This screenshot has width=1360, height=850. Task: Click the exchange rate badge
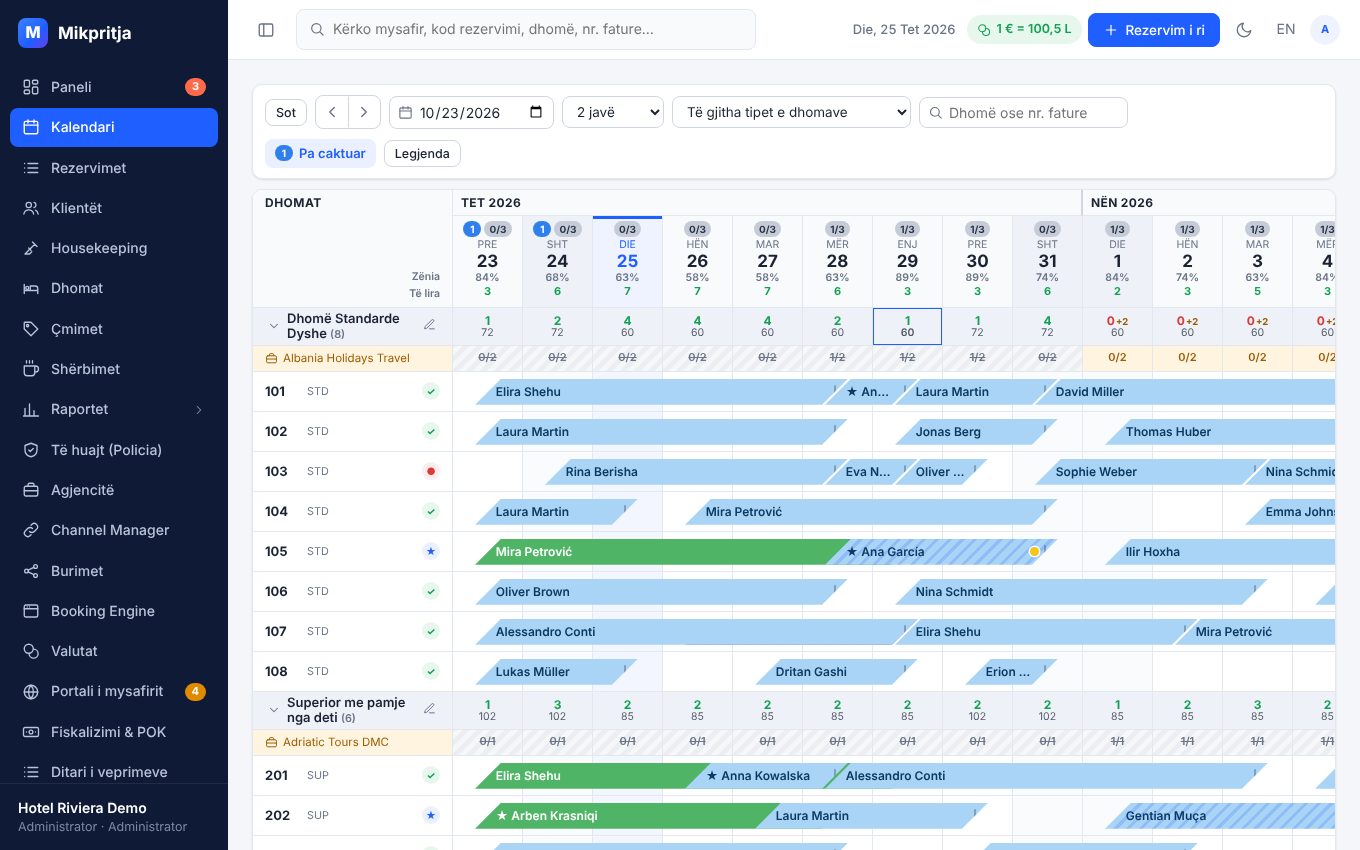click(1024, 30)
